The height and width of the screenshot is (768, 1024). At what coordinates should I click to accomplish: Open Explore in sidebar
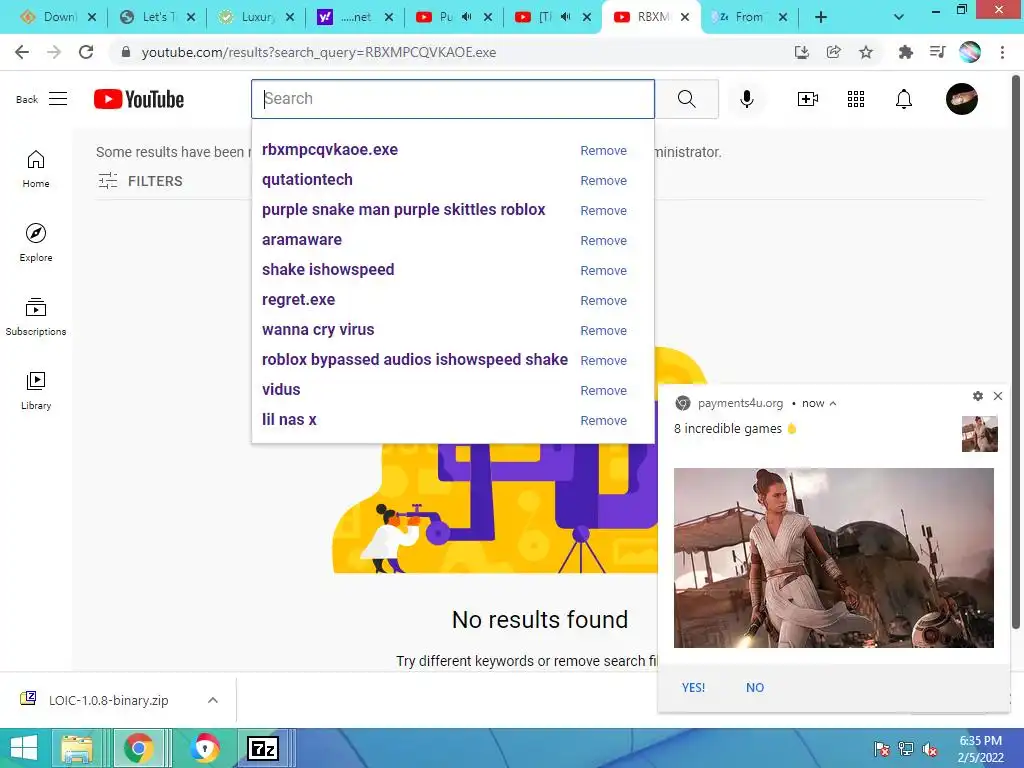tap(36, 242)
